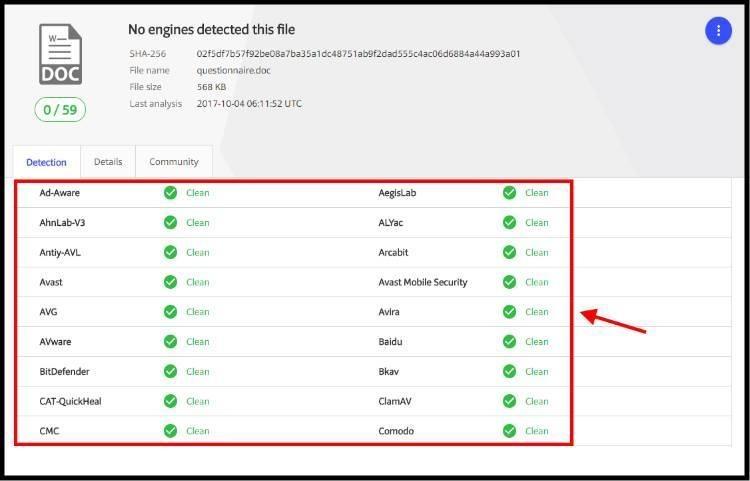Image resolution: width=750 pixels, height=481 pixels.
Task: Click the green check icon in the Avast row
Action: coord(170,282)
